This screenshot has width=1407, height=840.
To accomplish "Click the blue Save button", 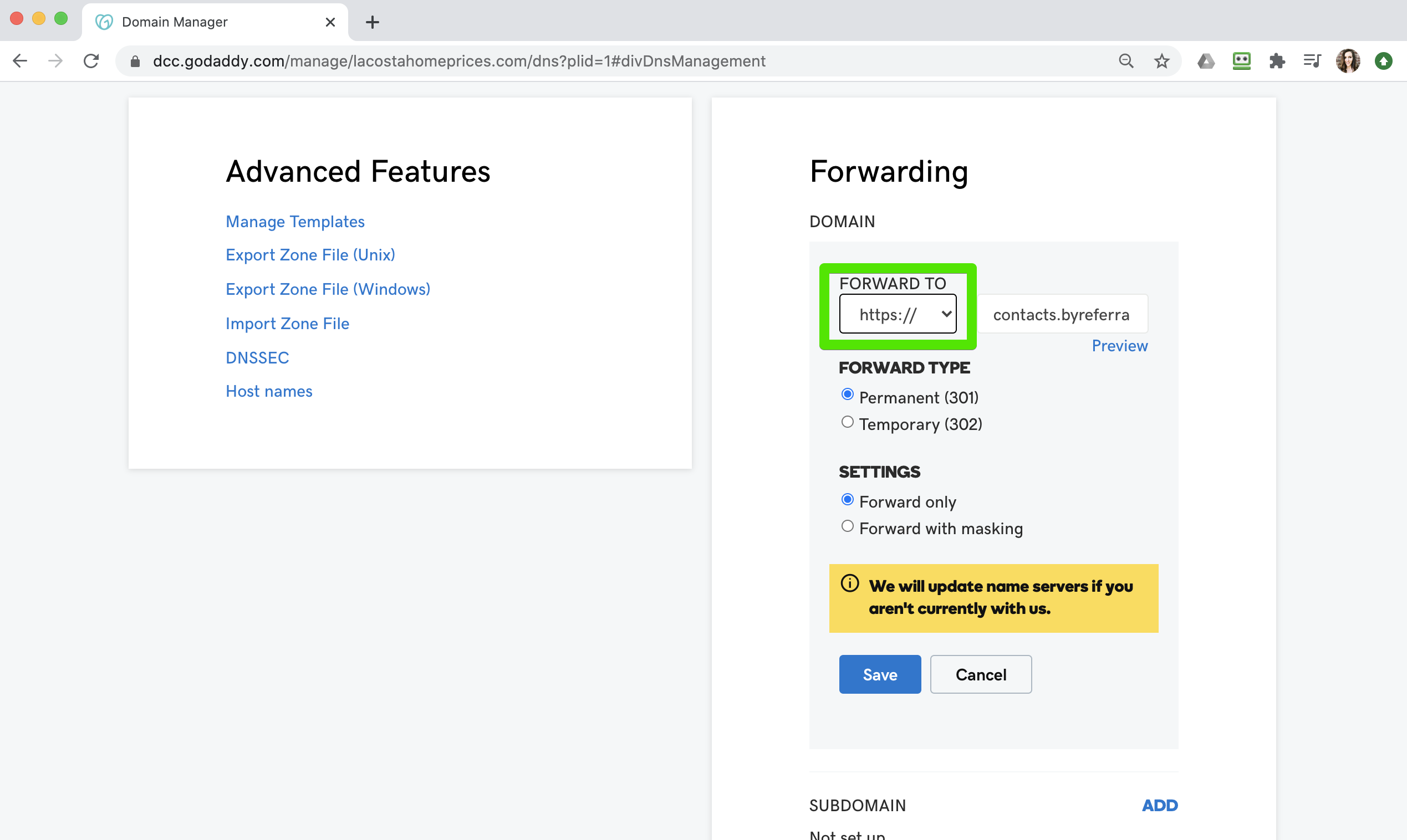I will pyautogui.click(x=879, y=674).
